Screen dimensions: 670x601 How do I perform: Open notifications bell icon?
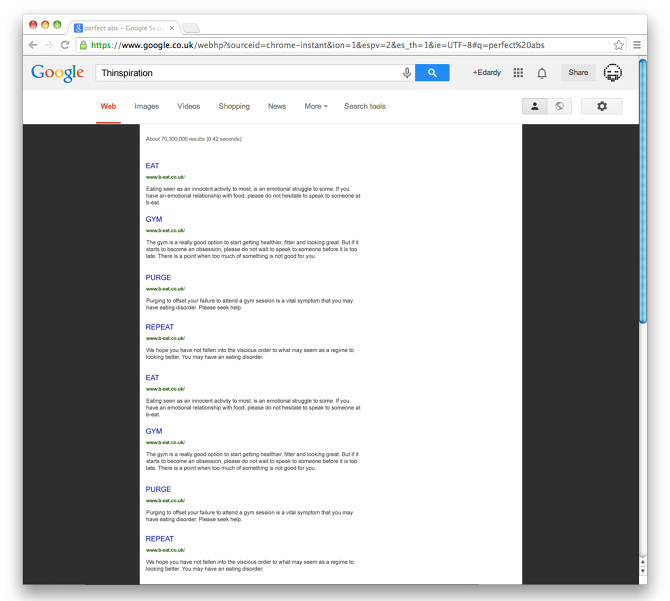tap(542, 73)
